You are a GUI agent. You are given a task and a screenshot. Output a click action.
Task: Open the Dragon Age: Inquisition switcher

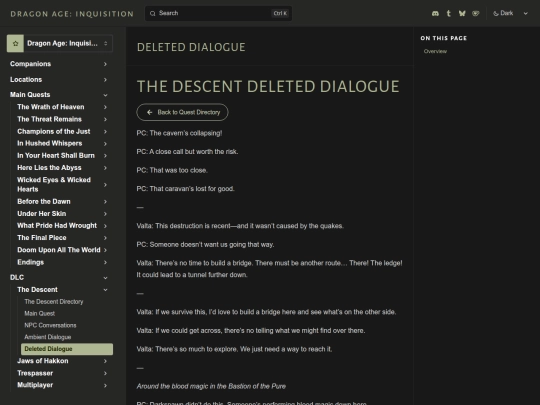coord(60,43)
